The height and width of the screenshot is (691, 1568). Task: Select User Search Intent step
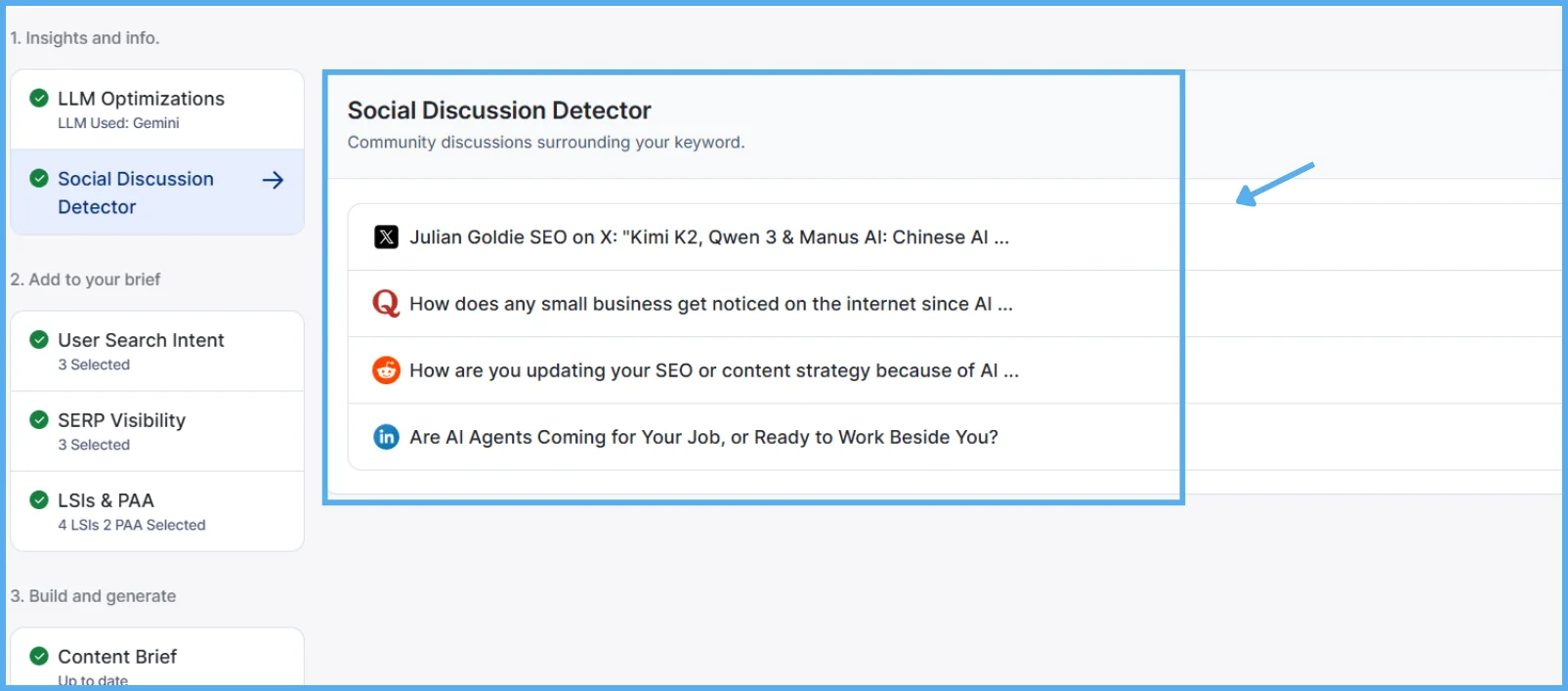click(x=141, y=340)
